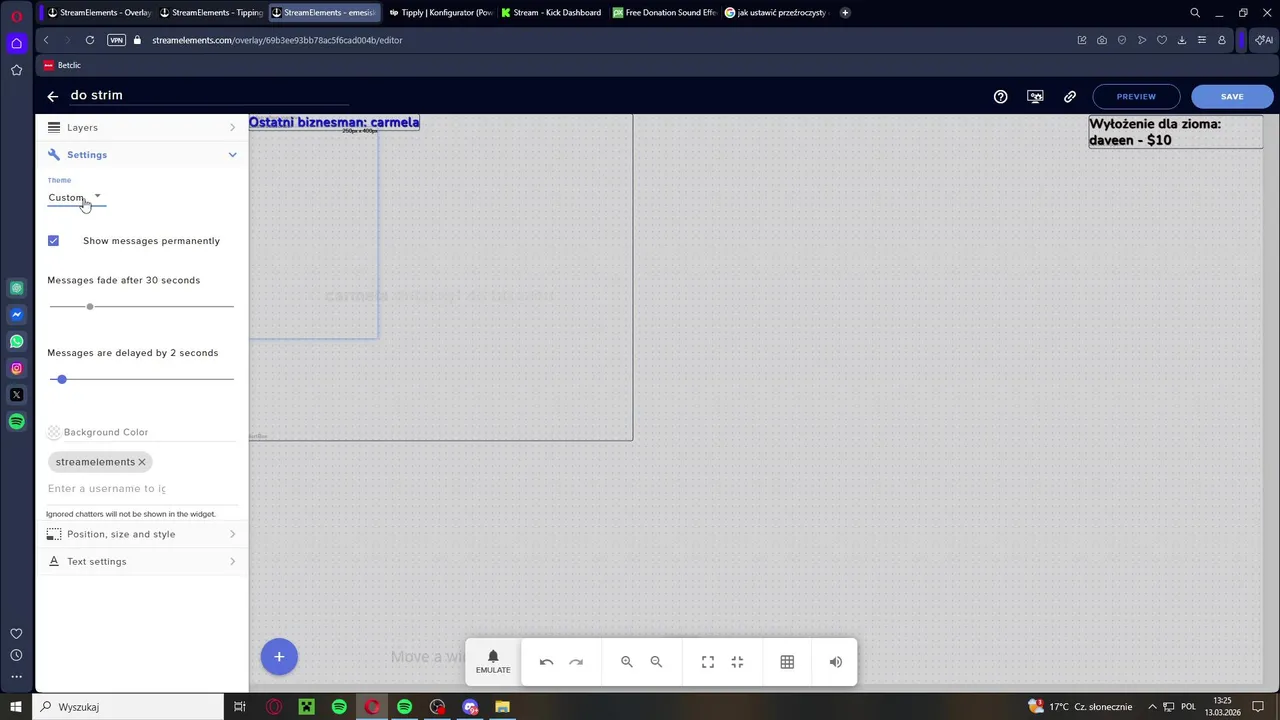Open the help question mark icon
1280x720 pixels.
pyautogui.click(x=1000, y=97)
